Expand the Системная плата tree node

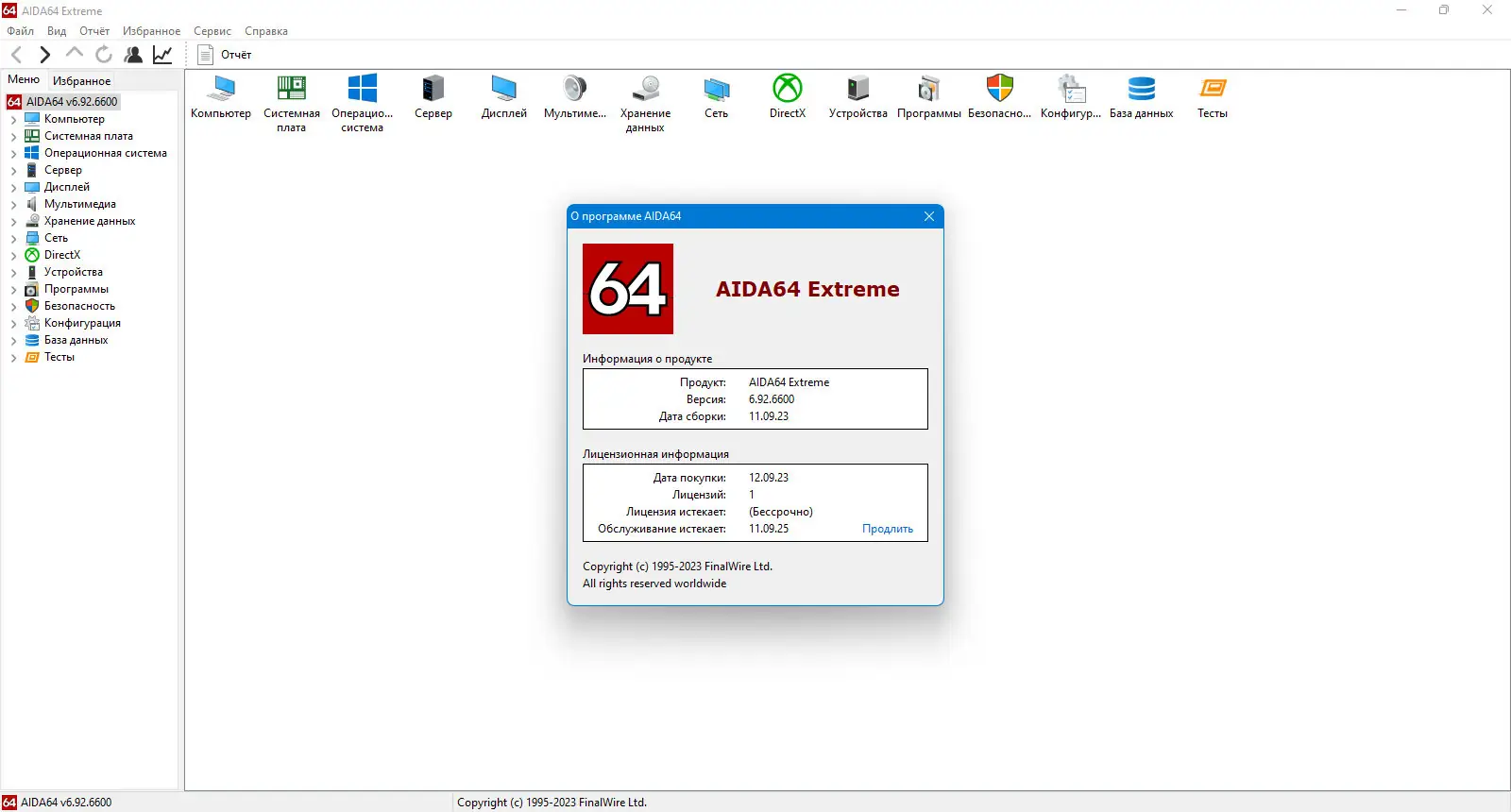coord(13,137)
